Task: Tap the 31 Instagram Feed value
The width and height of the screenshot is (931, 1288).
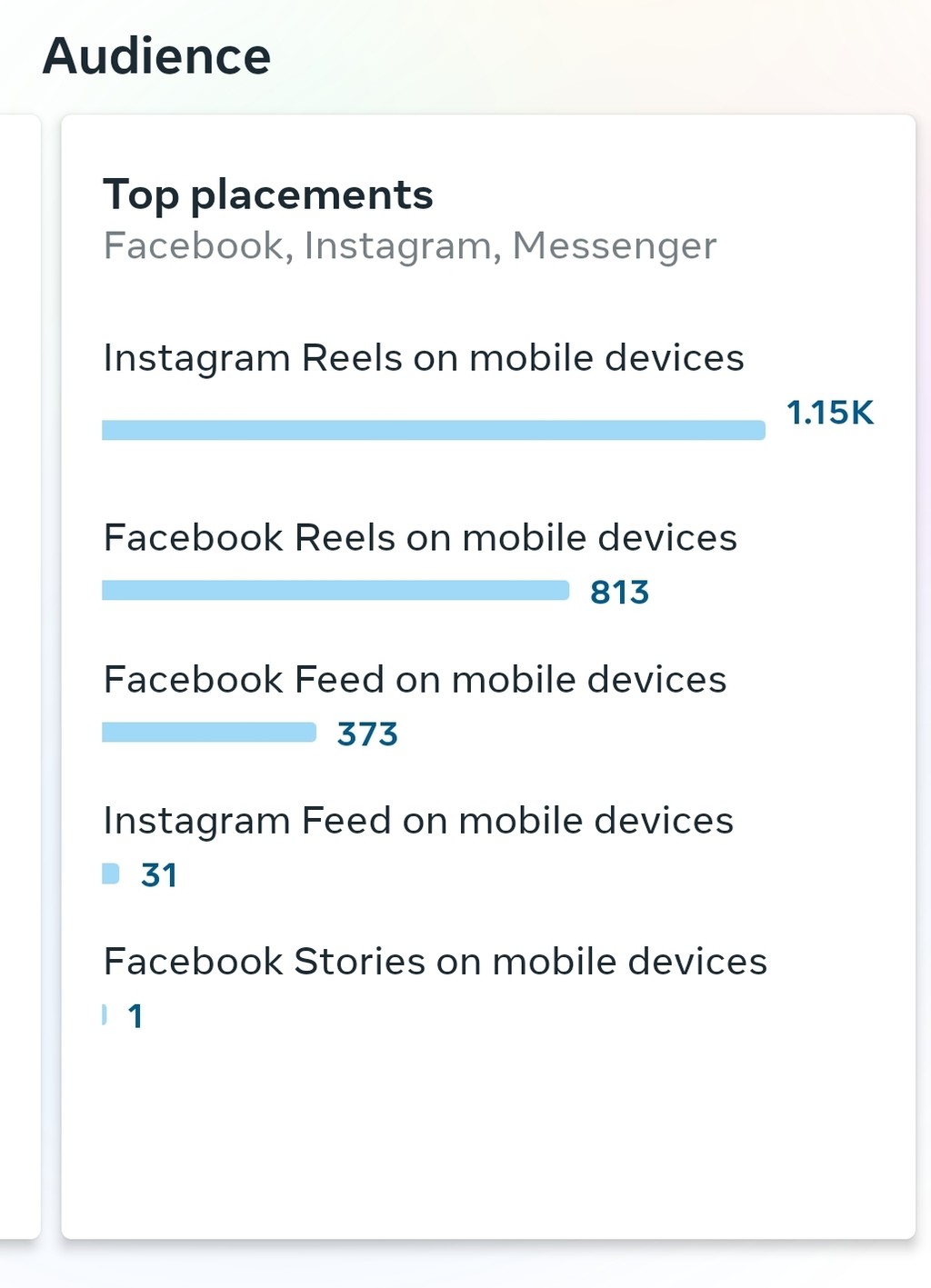Action: pyautogui.click(x=159, y=875)
